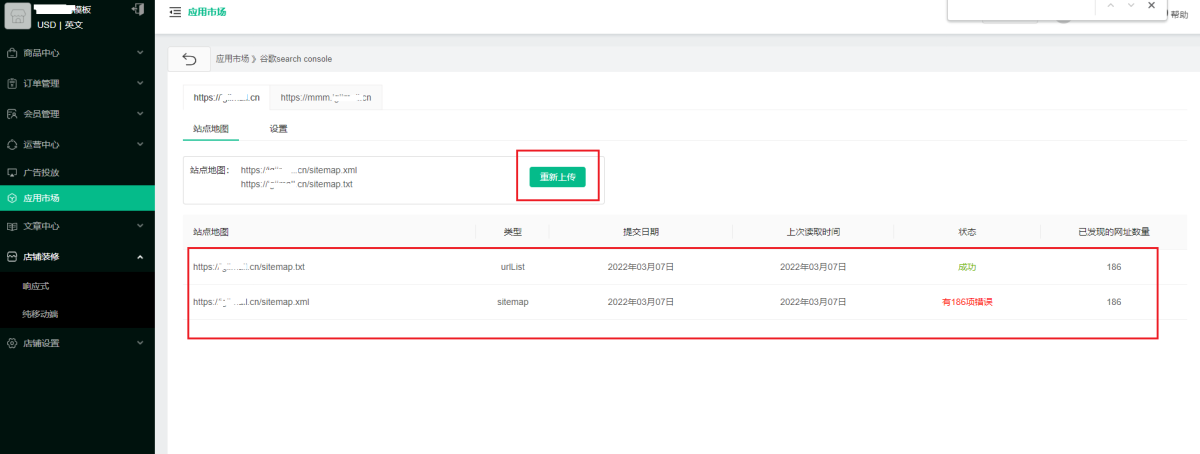The height and width of the screenshot is (454, 1200).
Task: Click the logout icon in sidebar header
Action: point(137,9)
